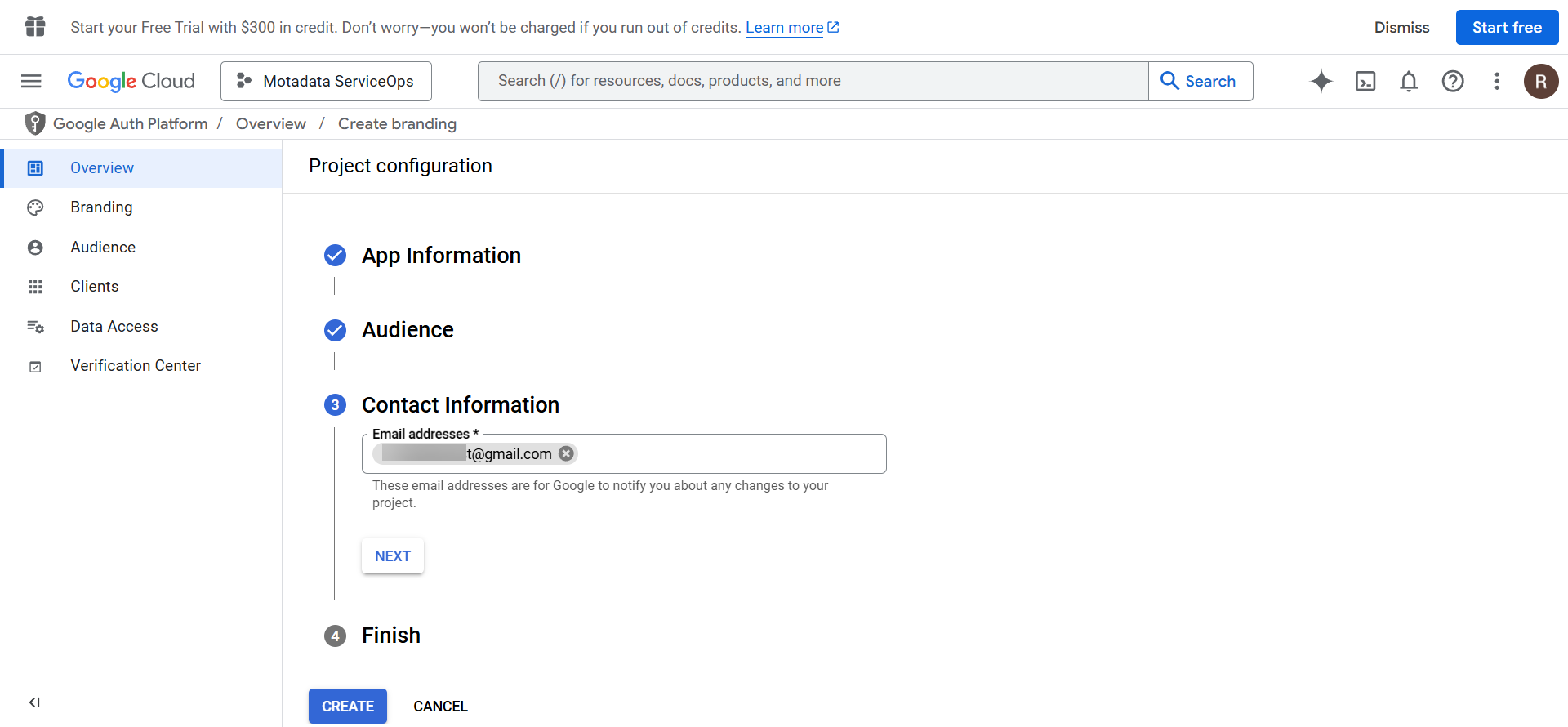
Task: Open the three-dot settings menu
Action: point(1497,81)
